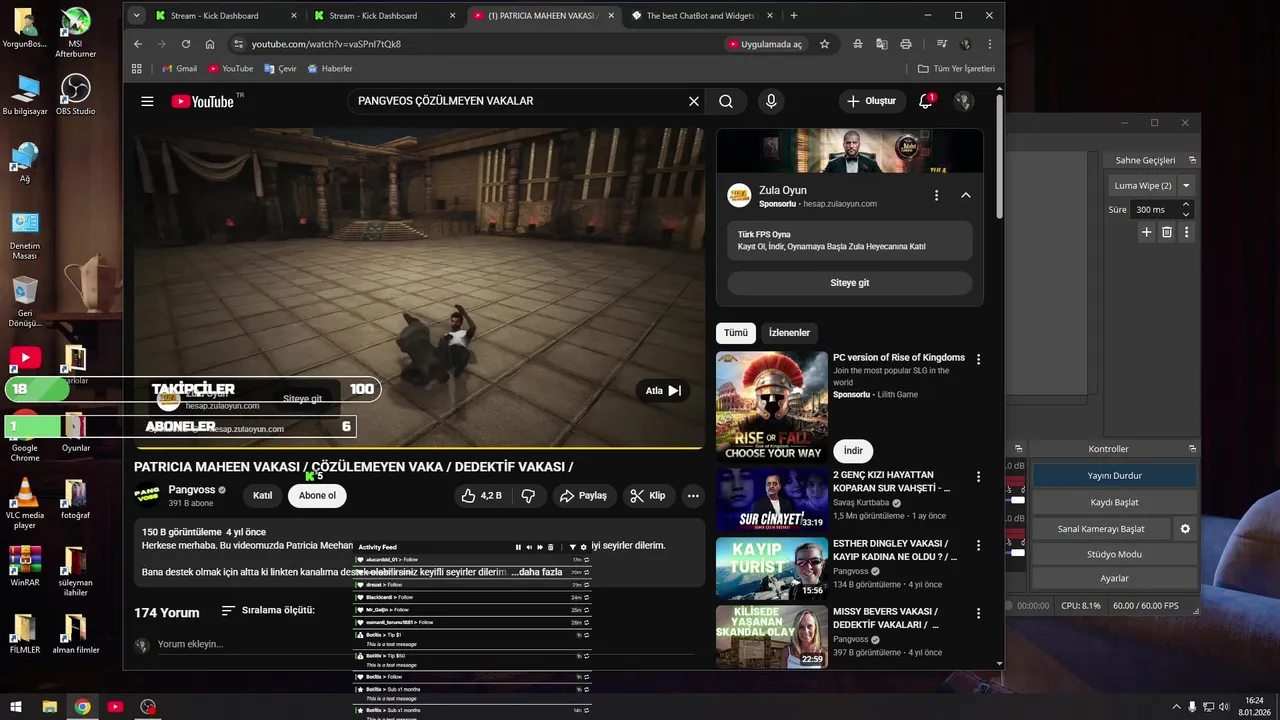Open the Windows Start menu
This screenshot has width=1280, height=720.
click(16, 707)
